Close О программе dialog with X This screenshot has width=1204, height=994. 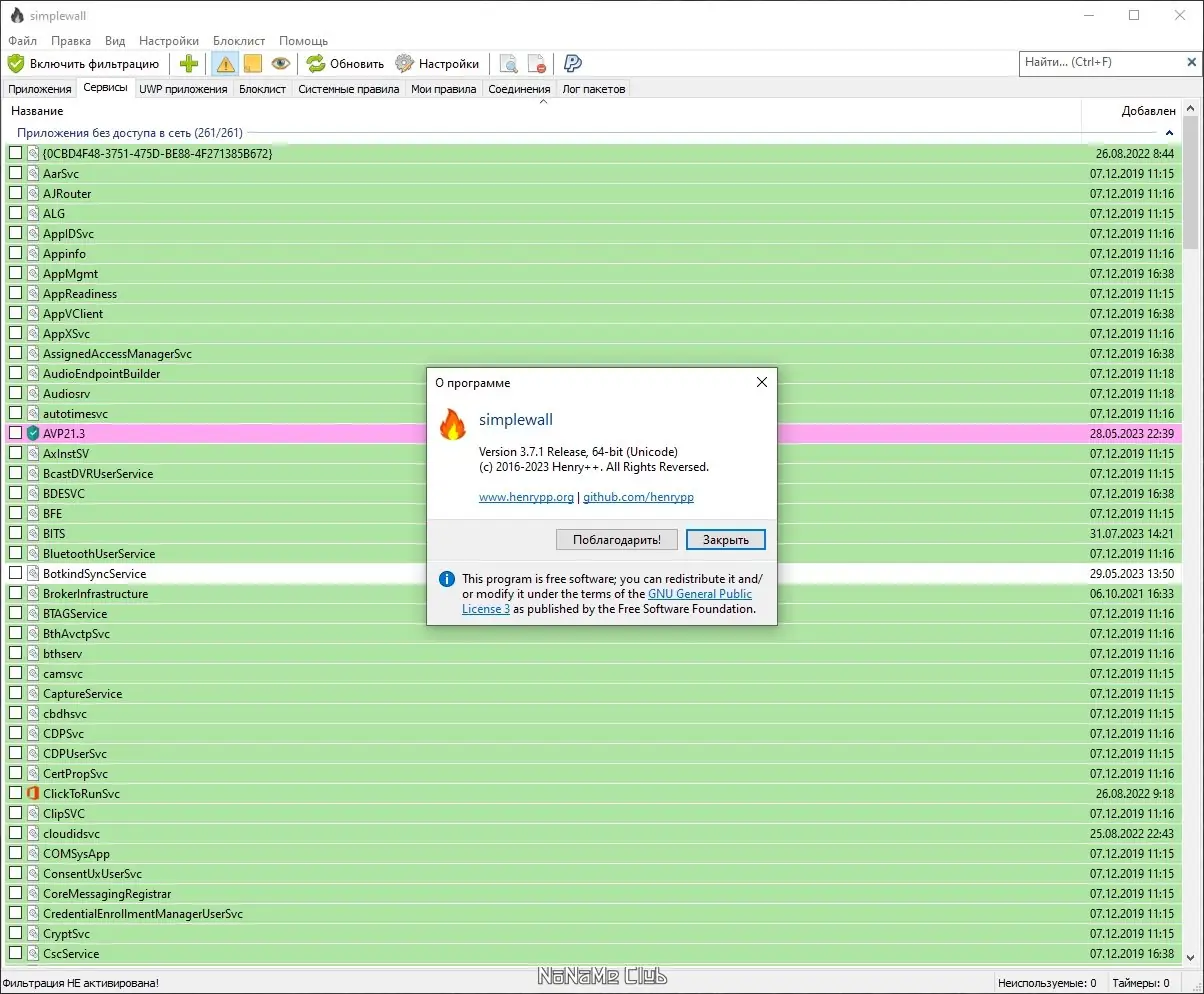point(761,382)
